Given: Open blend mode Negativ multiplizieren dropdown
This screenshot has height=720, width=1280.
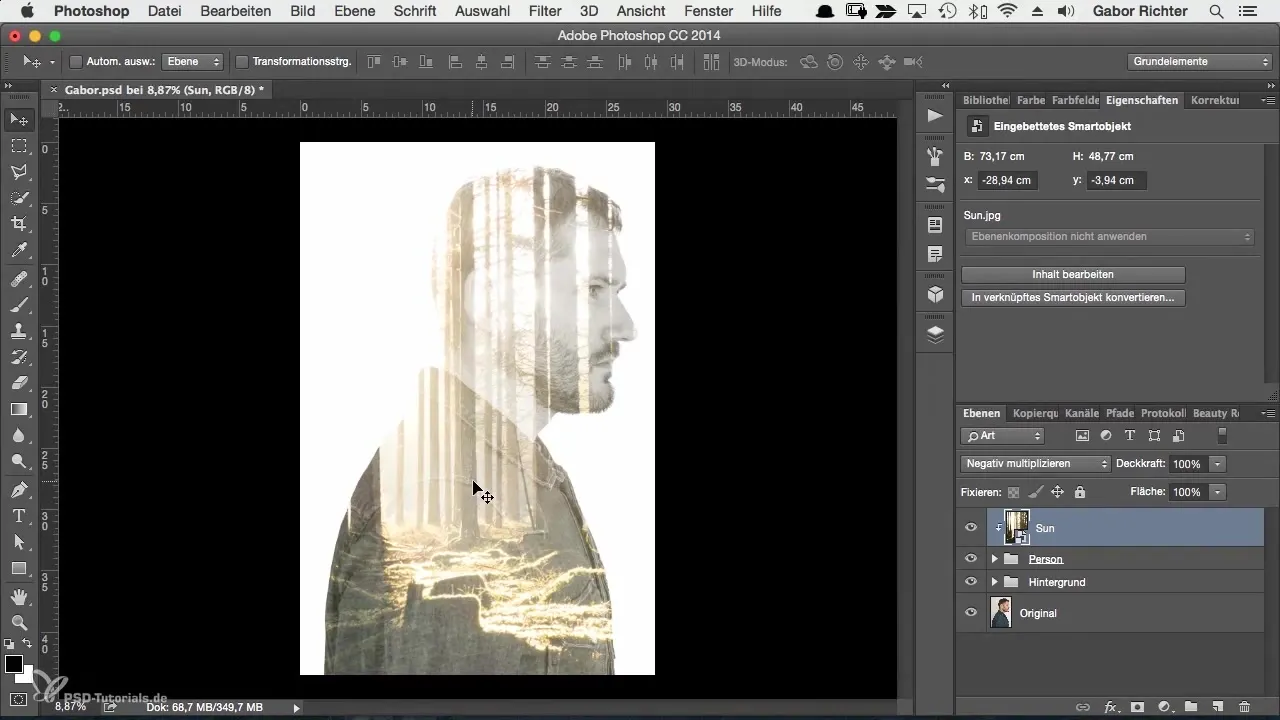Looking at the screenshot, I should [1035, 464].
